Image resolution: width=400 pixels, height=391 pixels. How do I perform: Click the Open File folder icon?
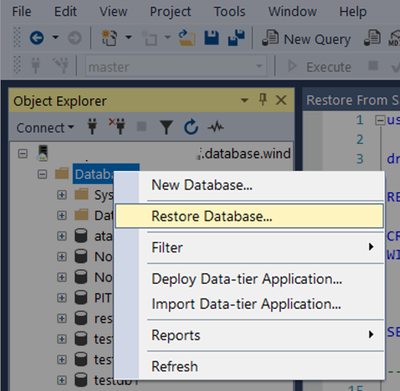187,38
